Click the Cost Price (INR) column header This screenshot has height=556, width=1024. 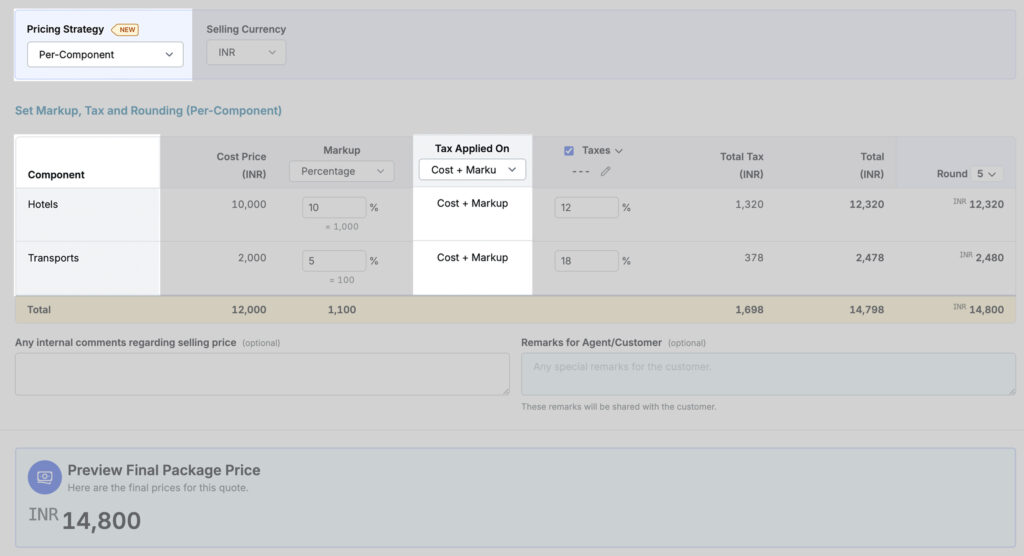242,165
